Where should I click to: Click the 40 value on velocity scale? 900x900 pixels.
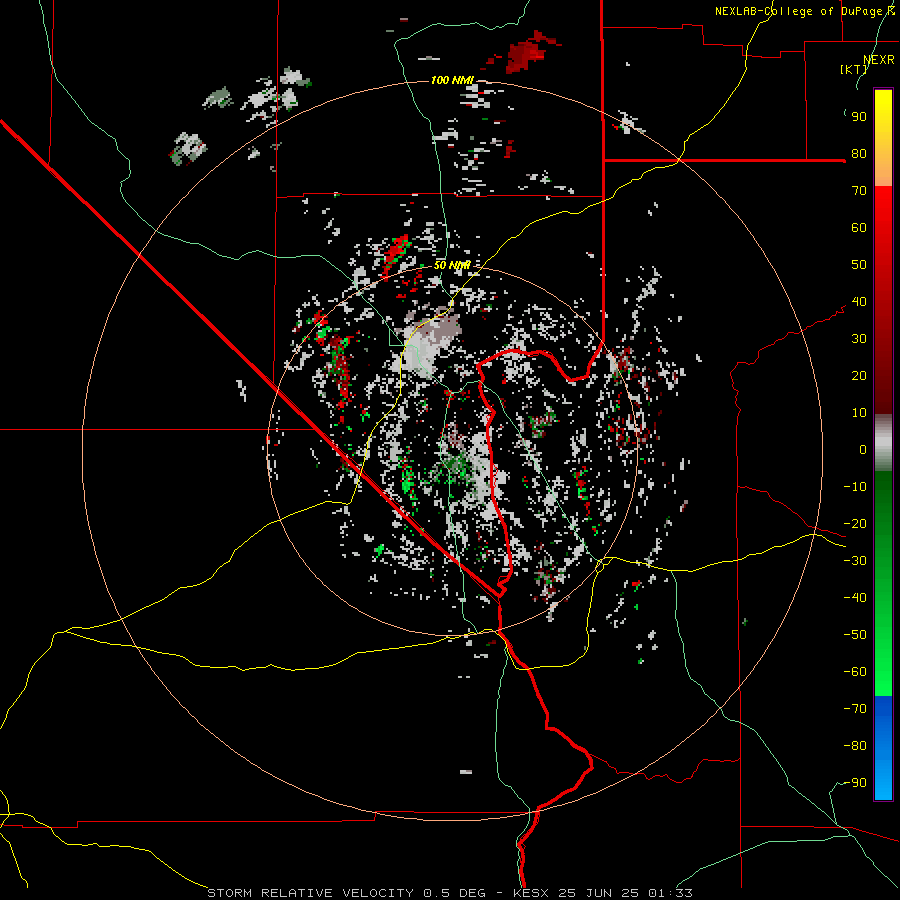[x=859, y=302]
